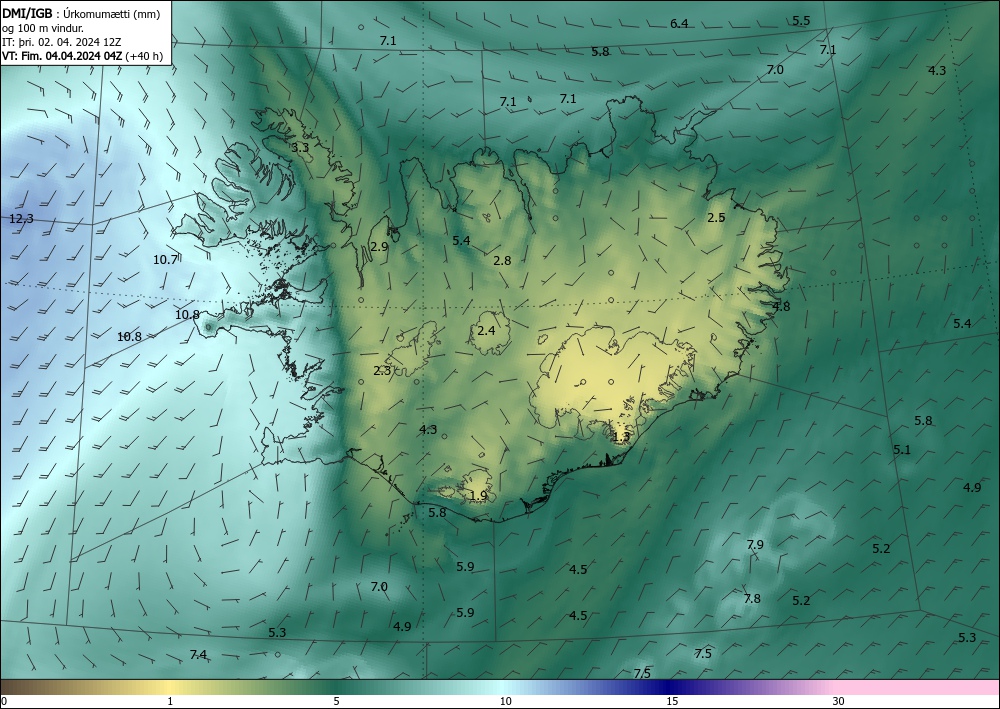Select the 7.8 value label

coord(752,599)
